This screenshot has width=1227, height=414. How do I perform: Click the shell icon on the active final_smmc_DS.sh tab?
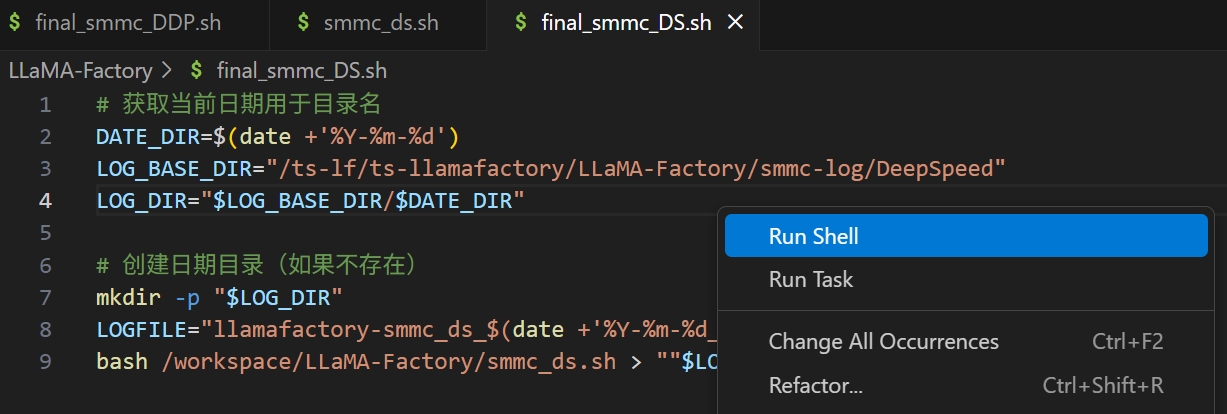pos(520,22)
